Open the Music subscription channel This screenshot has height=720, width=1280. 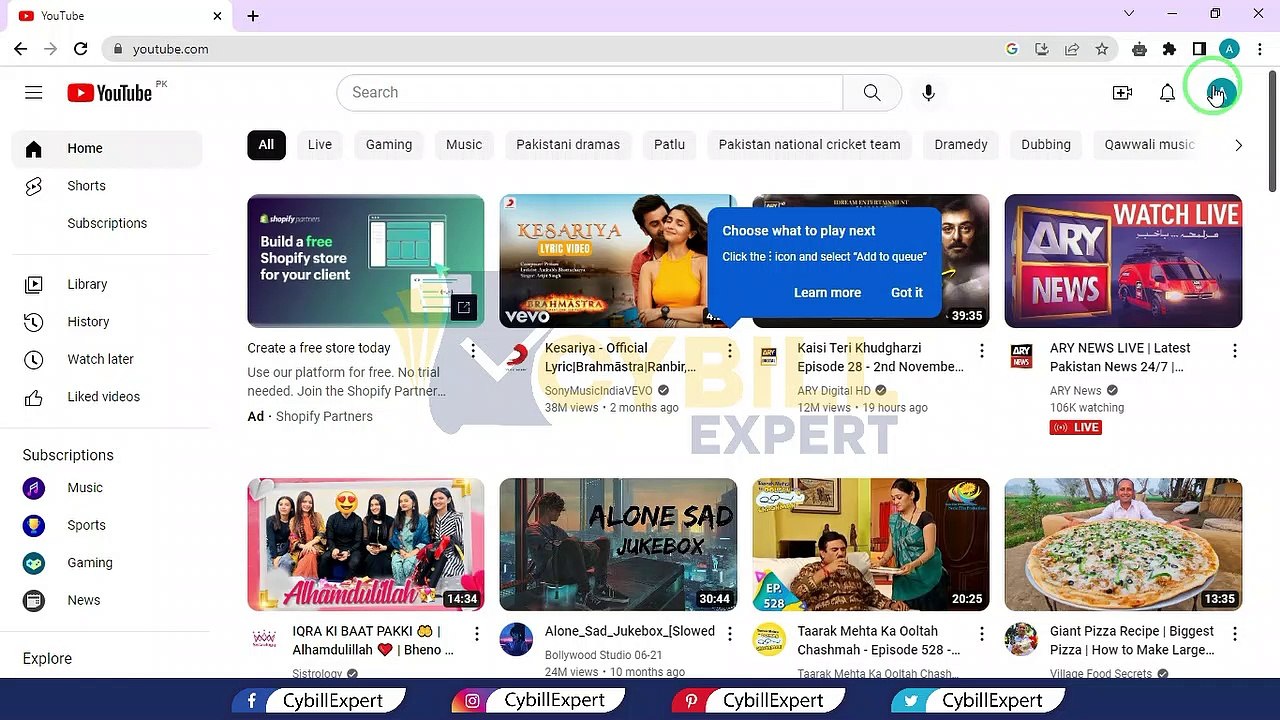point(107,488)
